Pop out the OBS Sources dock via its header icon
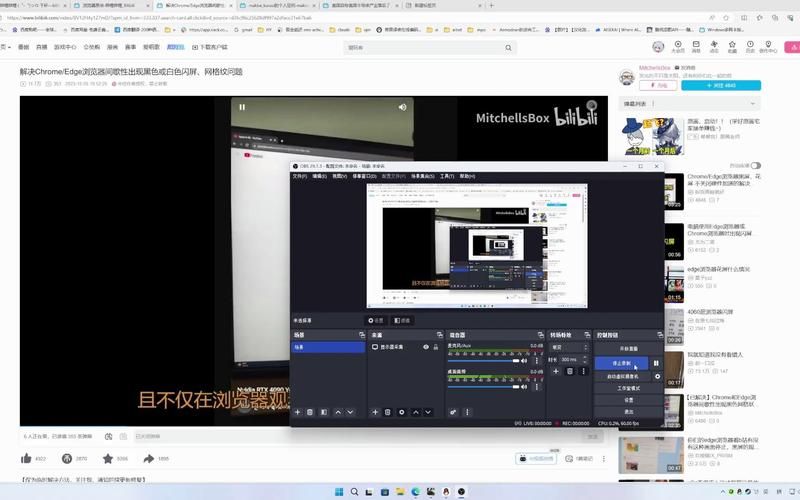The width and height of the screenshot is (800, 500). click(439, 335)
